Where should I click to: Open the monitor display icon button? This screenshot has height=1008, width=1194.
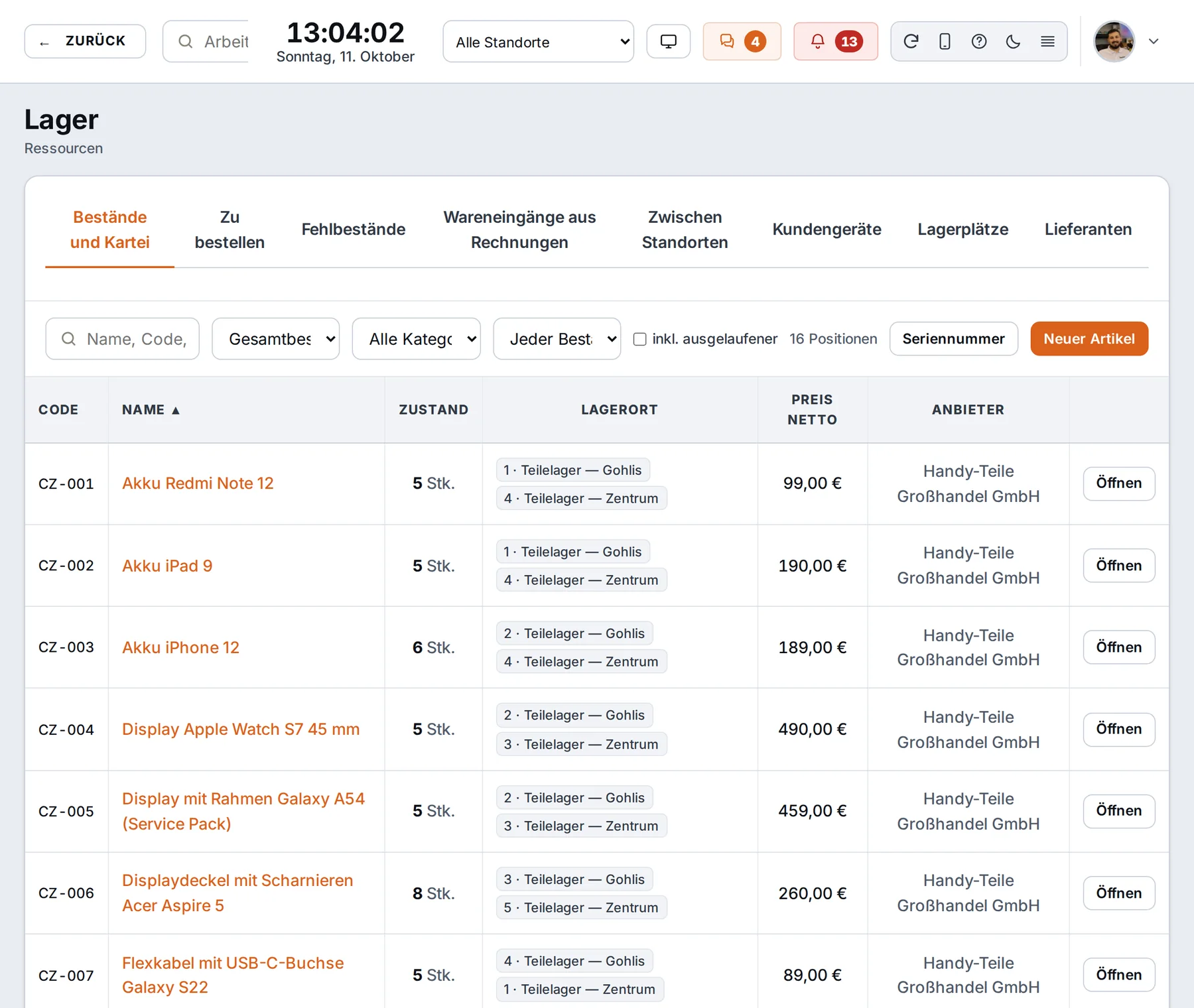tap(668, 42)
